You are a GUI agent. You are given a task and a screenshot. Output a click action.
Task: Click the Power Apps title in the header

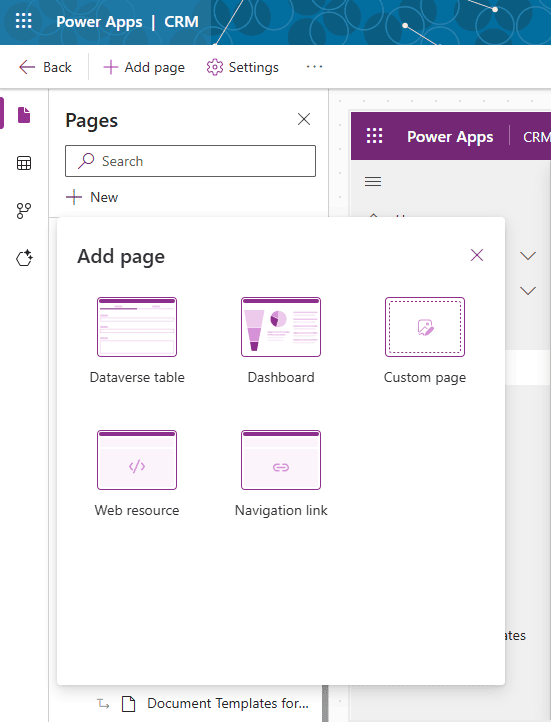pyautogui.click(x=99, y=22)
